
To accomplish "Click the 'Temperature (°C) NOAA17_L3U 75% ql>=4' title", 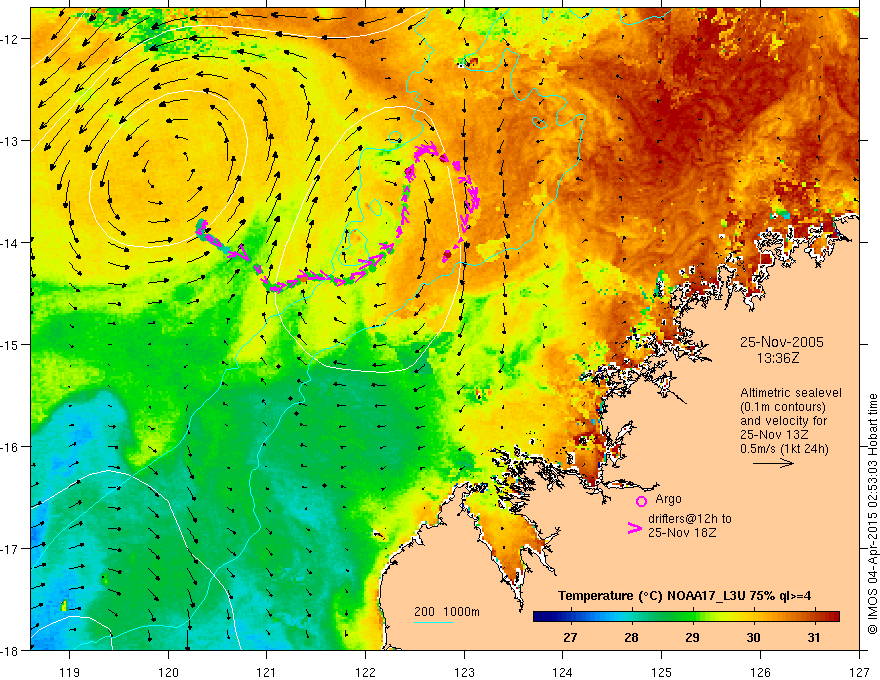I will click(x=685, y=596).
